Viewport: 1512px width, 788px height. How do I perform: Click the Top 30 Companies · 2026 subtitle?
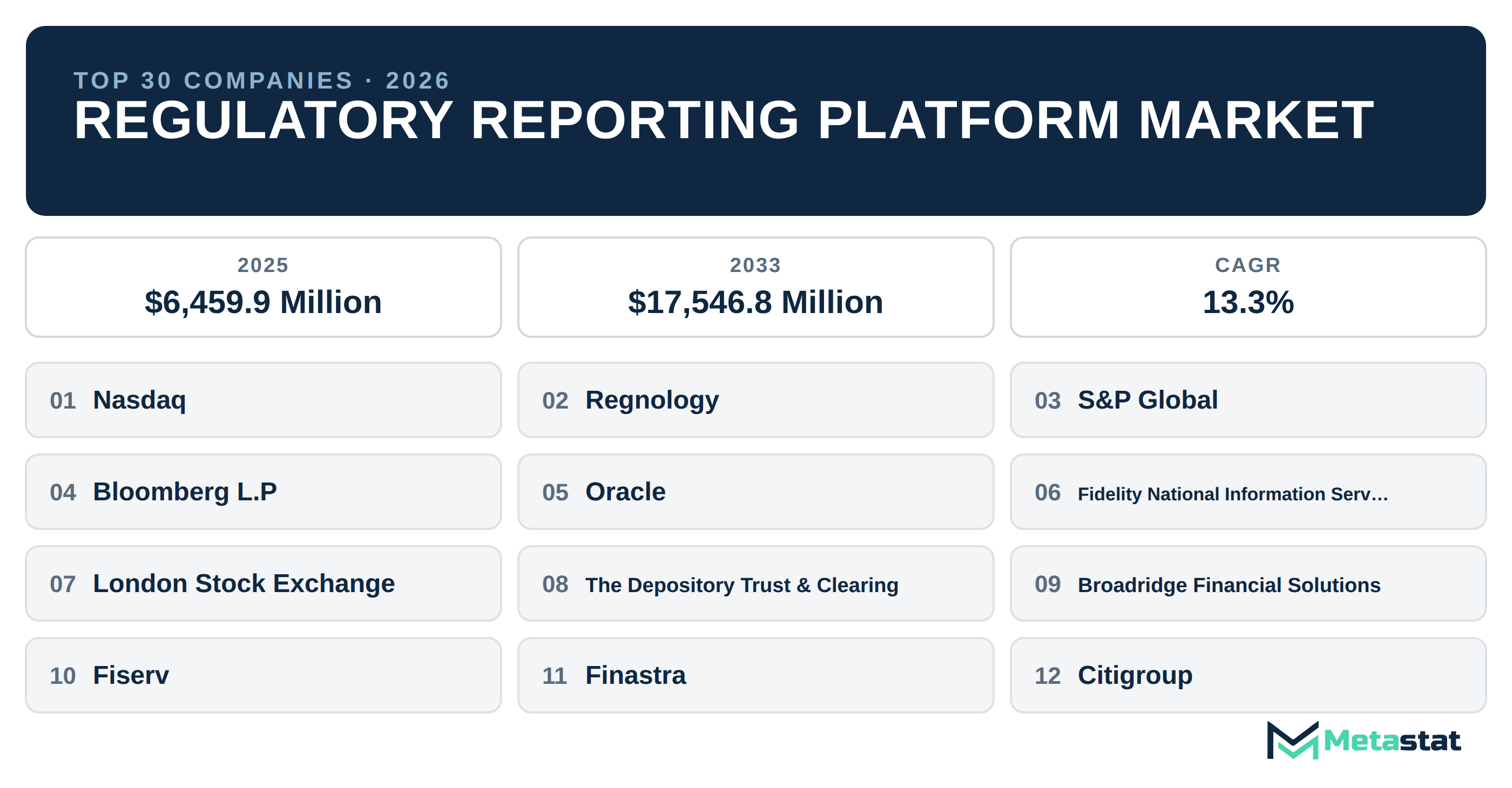tap(262, 80)
